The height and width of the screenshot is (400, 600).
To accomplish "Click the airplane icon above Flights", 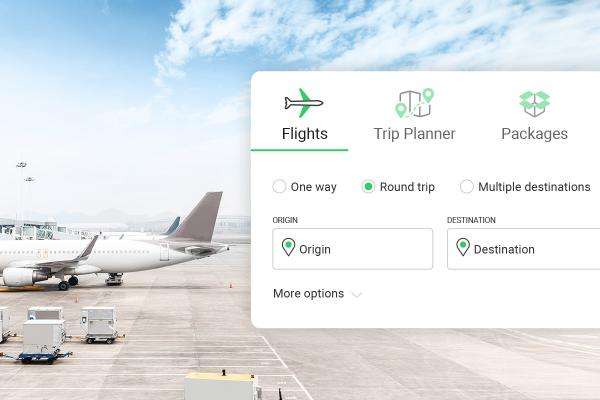I will pos(304,103).
